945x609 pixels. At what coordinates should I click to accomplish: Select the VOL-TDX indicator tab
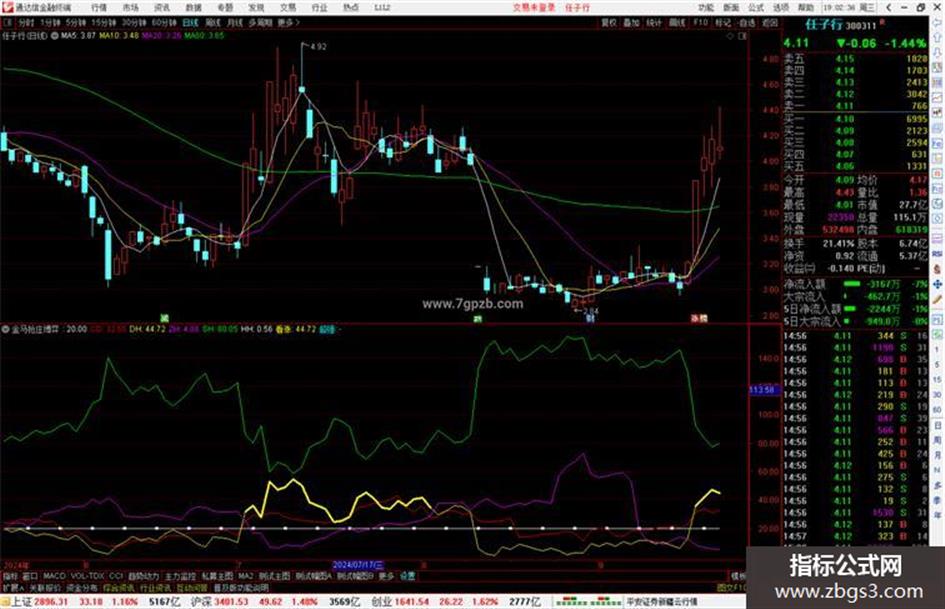click(87, 576)
